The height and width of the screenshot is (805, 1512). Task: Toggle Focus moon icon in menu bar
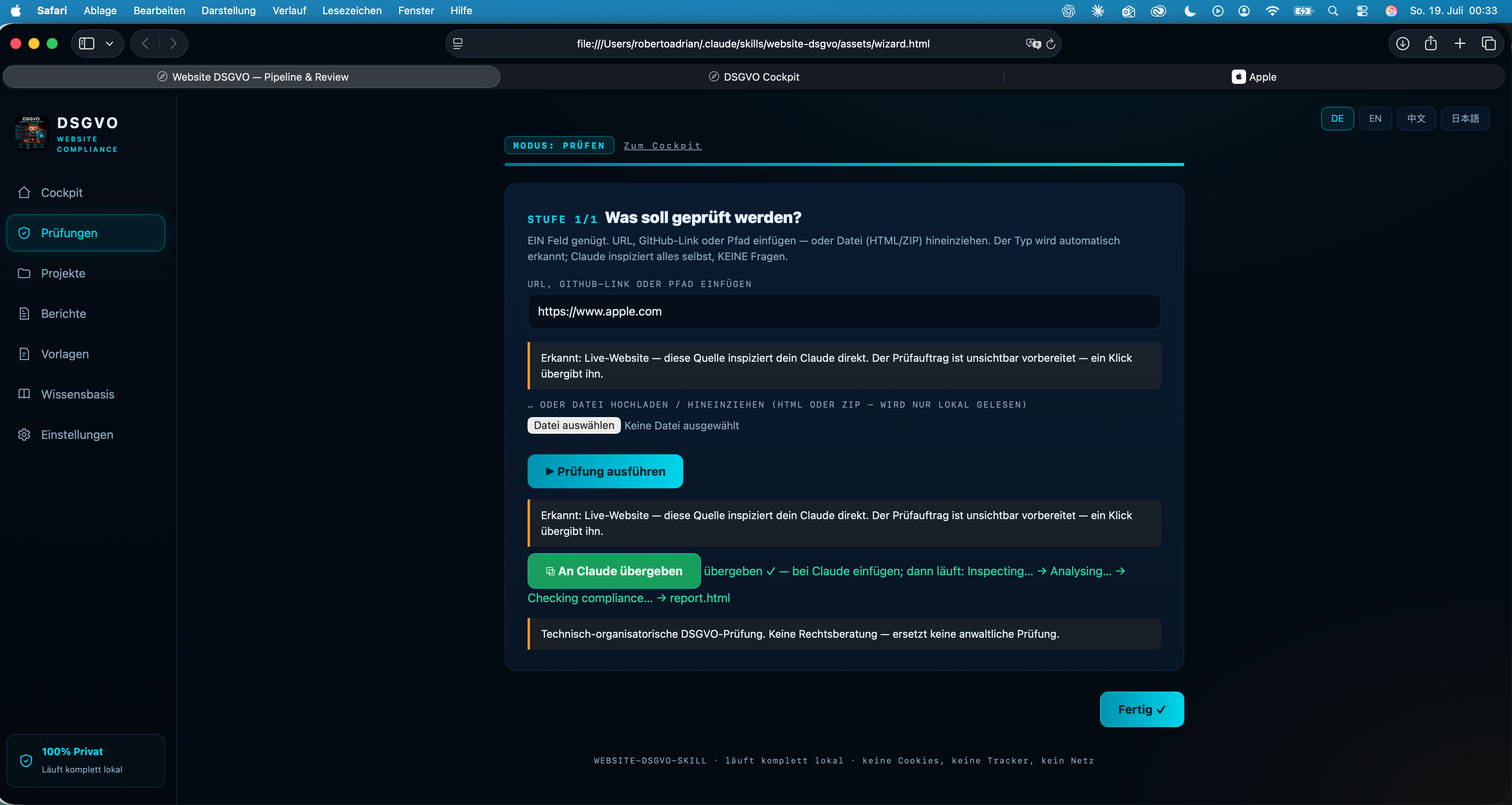(x=1190, y=11)
